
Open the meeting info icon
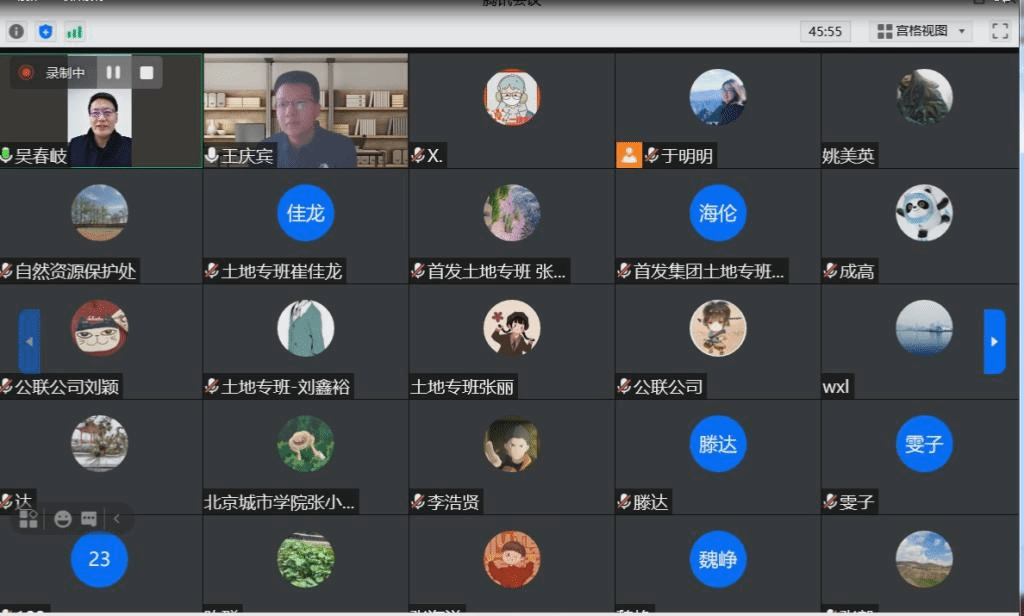16,31
